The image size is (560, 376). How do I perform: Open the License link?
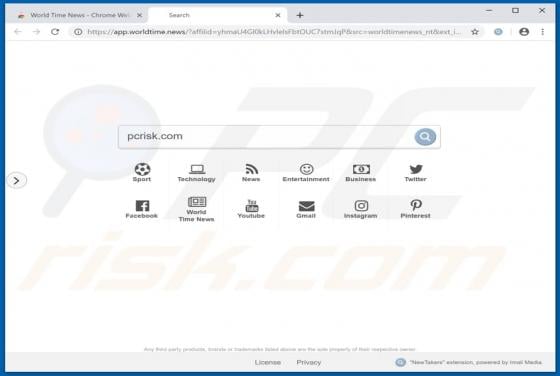[x=268, y=362]
